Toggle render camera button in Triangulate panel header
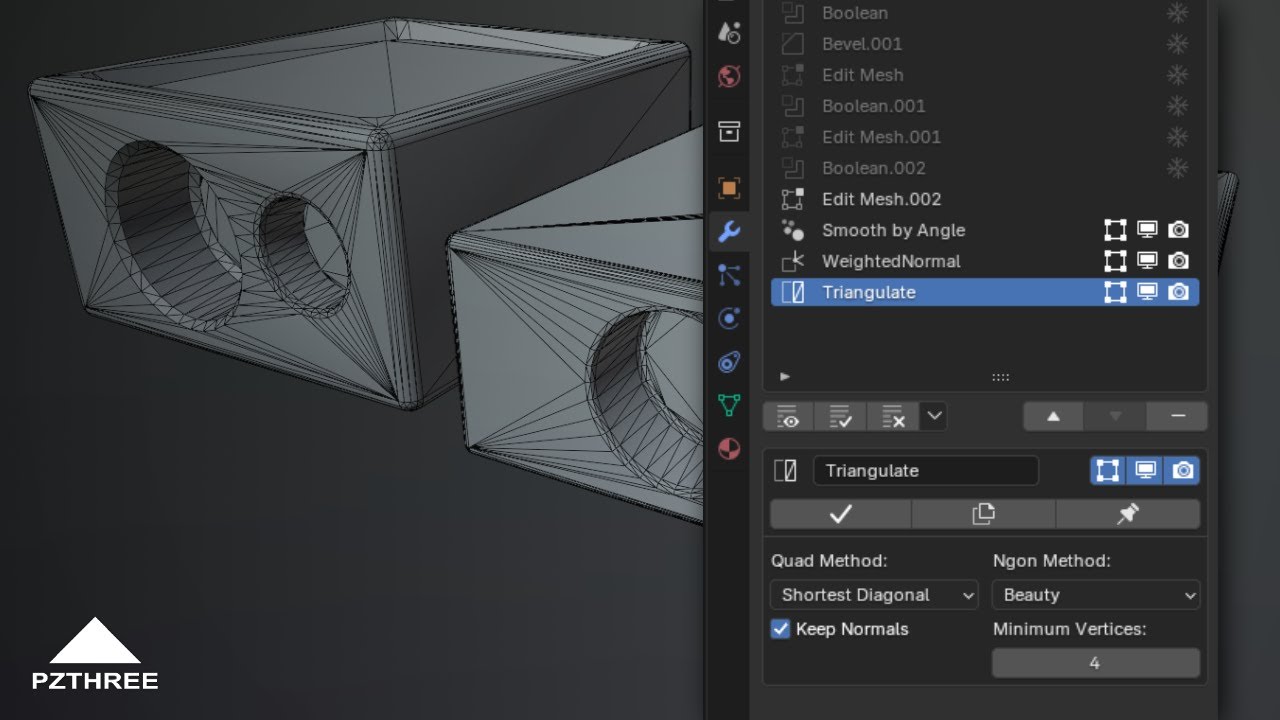Image resolution: width=1280 pixels, height=720 pixels. pos(1182,471)
